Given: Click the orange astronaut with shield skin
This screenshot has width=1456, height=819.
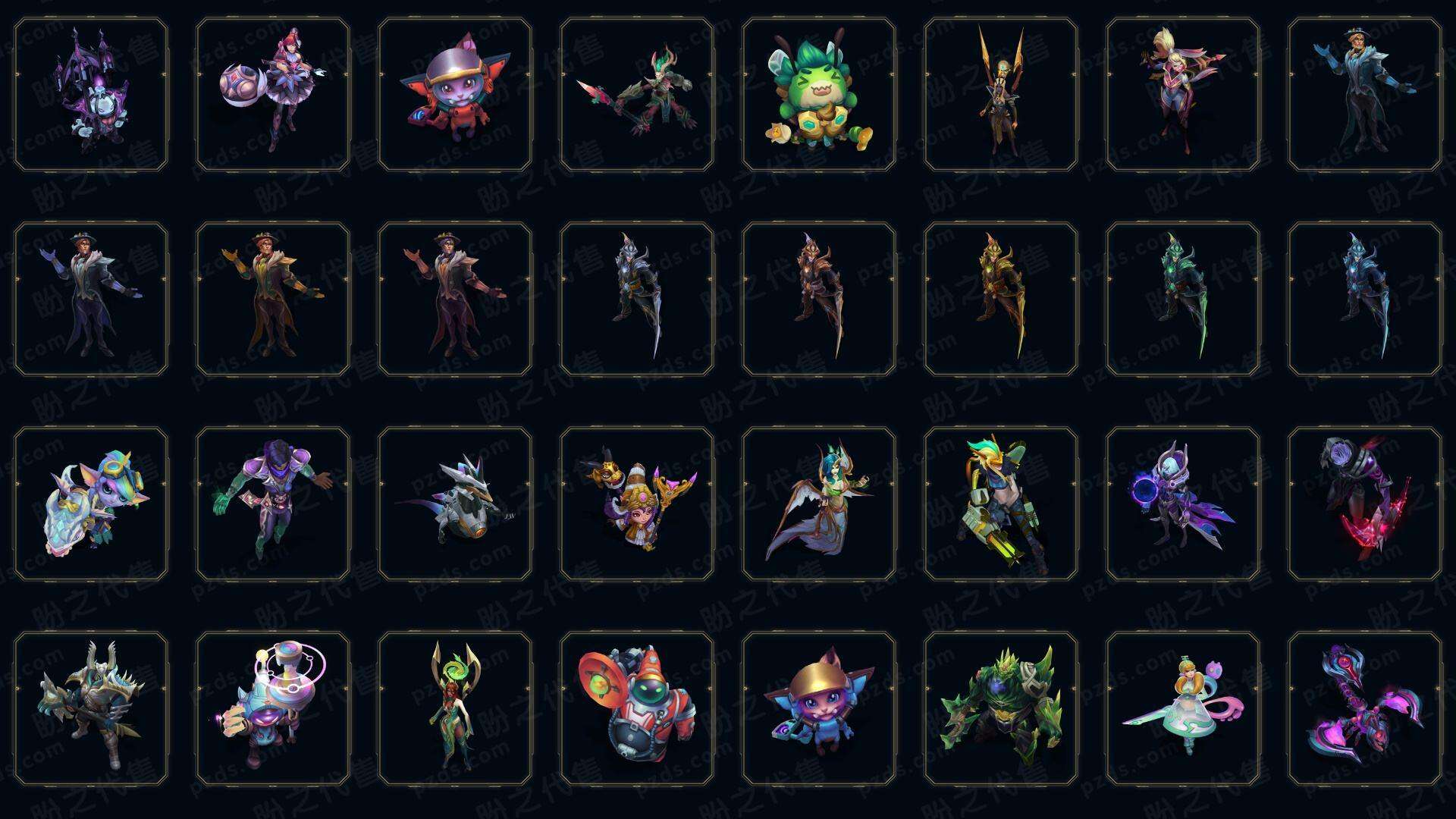Looking at the screenshot, I should (x=637, y=709).
